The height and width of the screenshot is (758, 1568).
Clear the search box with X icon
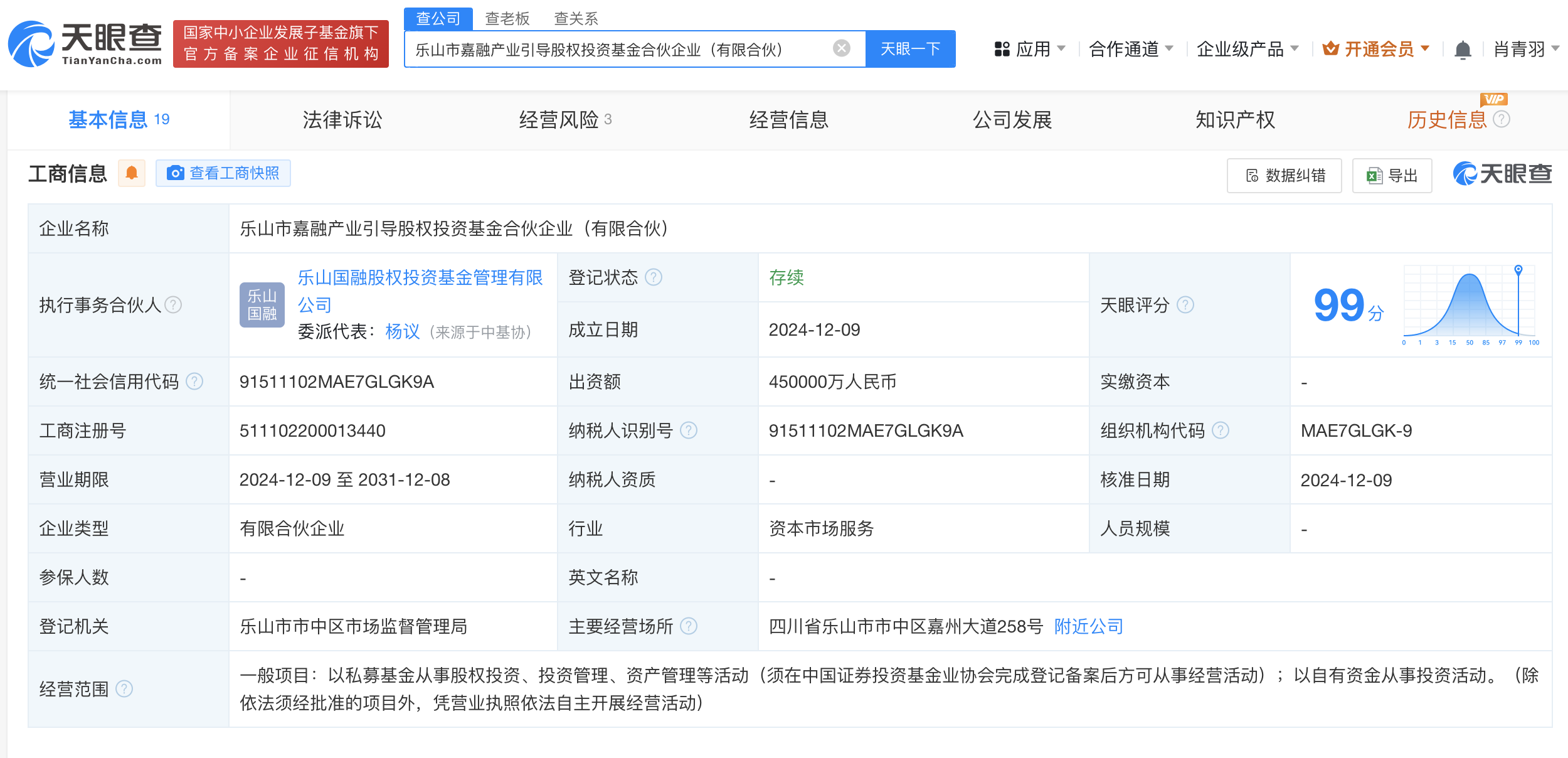tap(841, 48)
